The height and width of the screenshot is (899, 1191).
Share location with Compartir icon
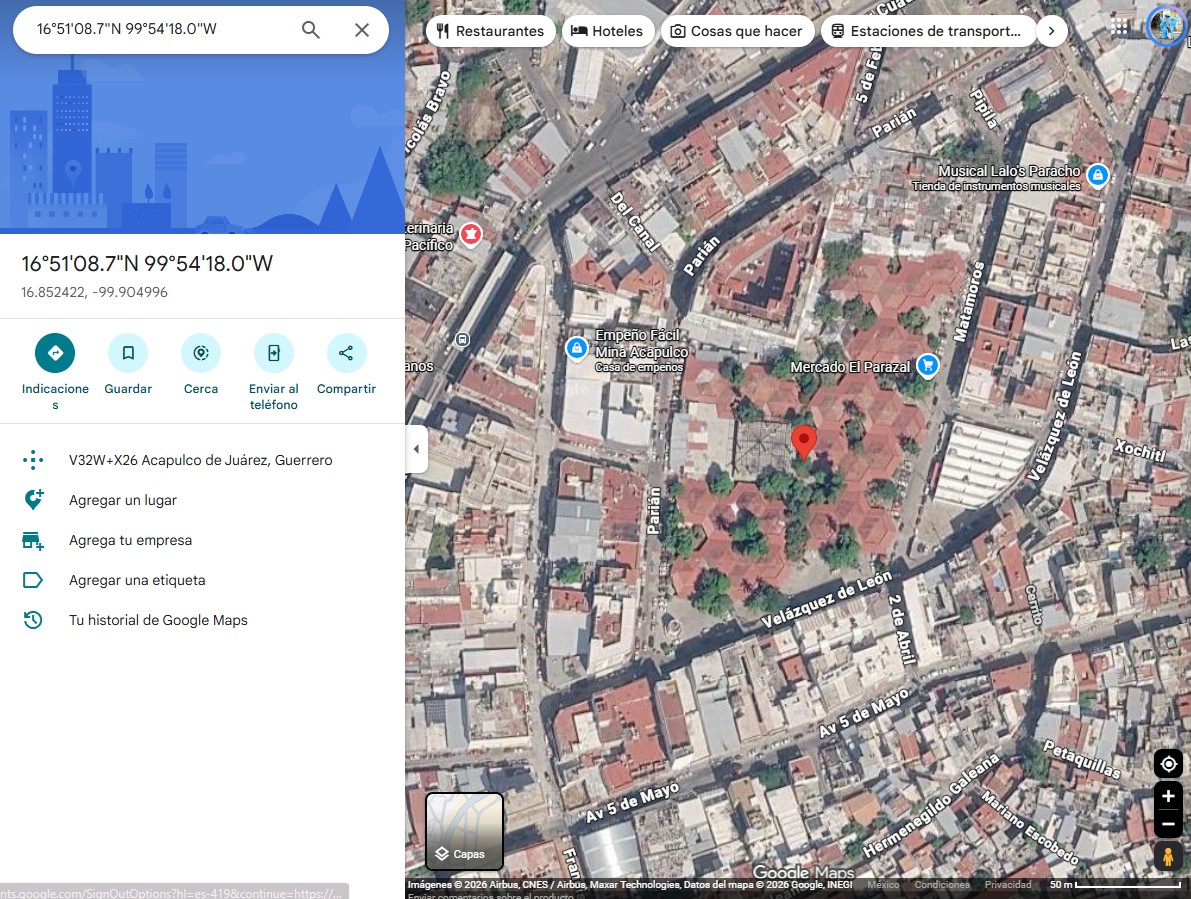click(346, 353)
